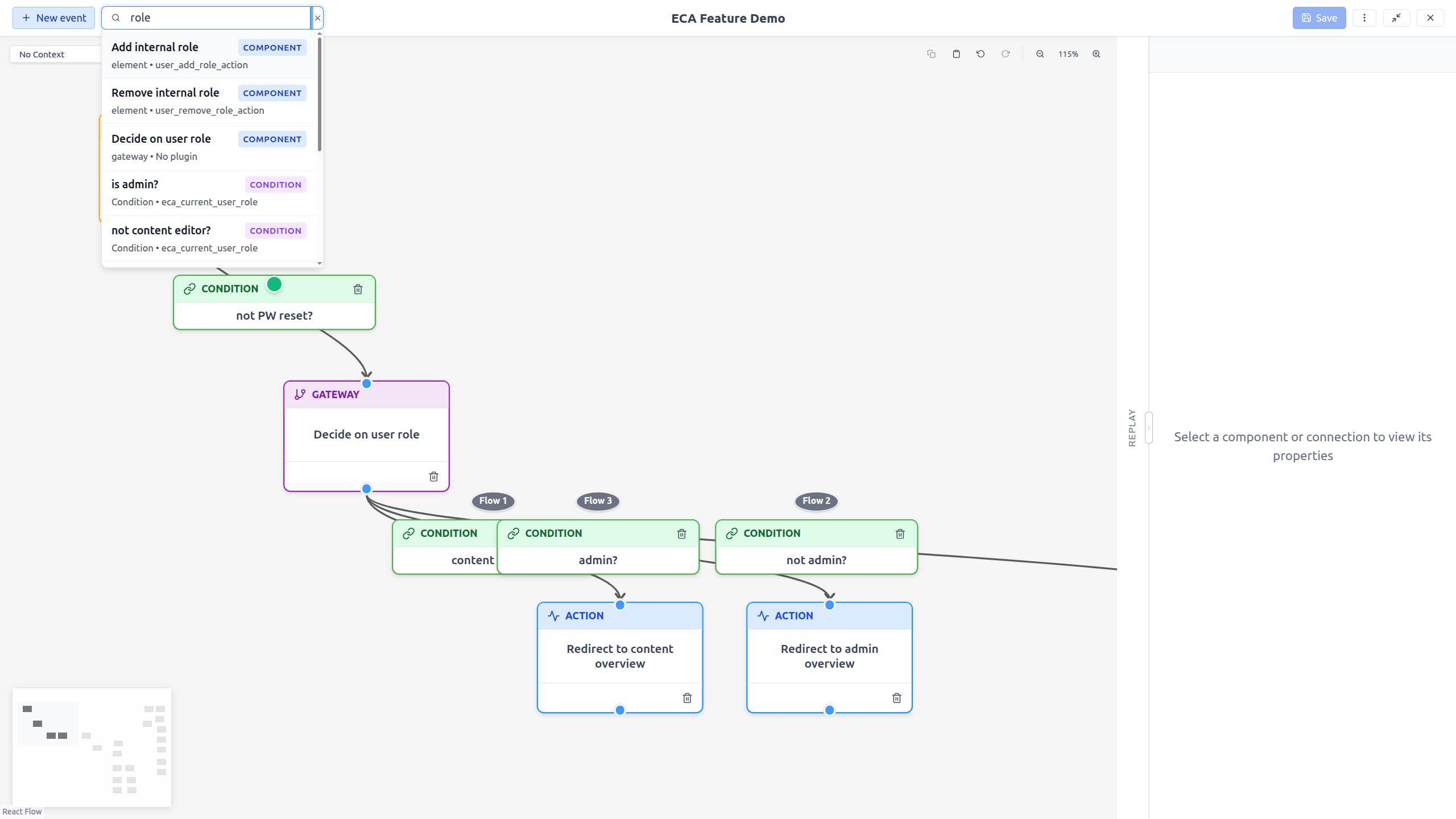Zoom out using the magnifier minus icon
This screenshot has width=1456, height=819.
(1040, 54)
